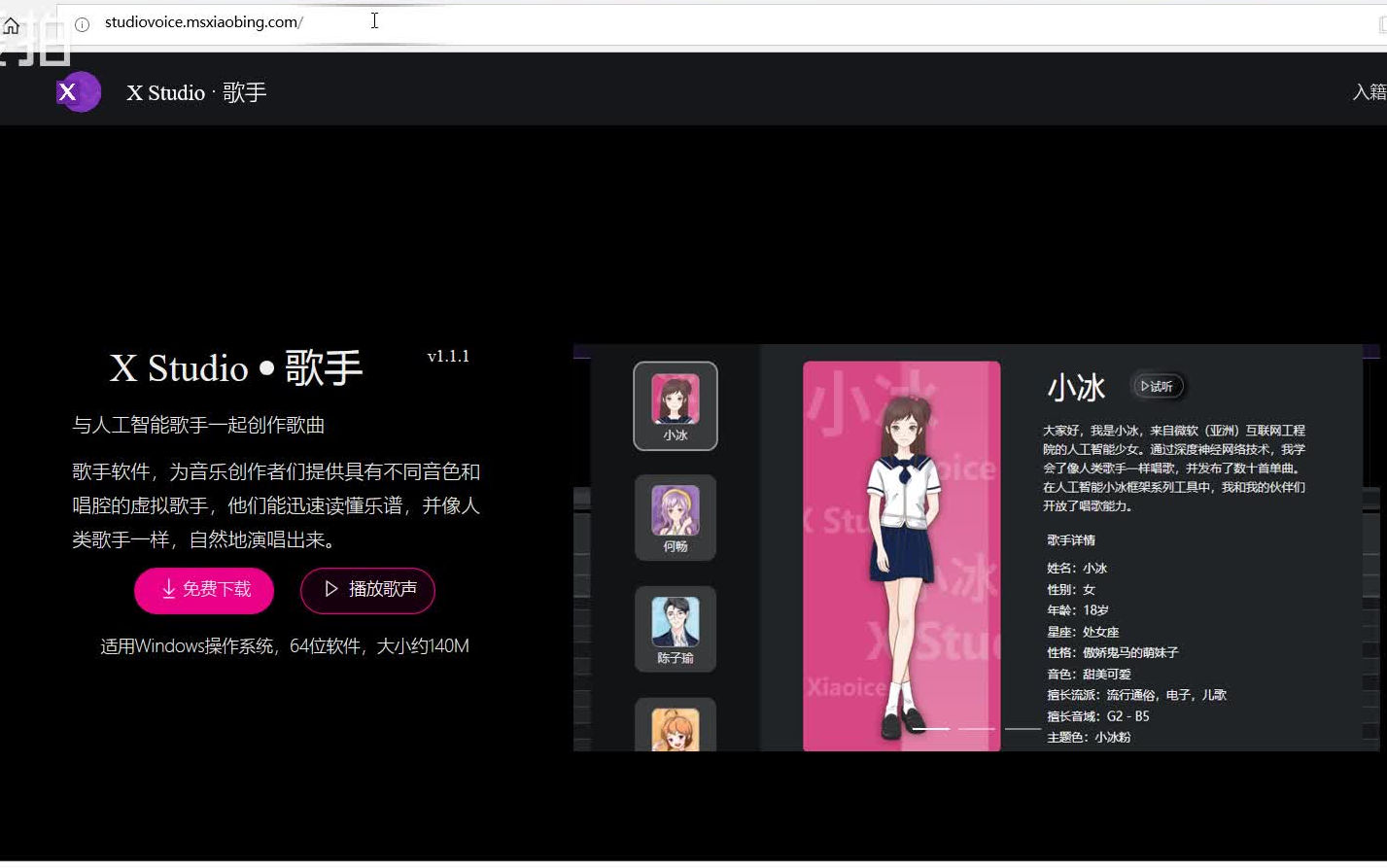Click the 小冰 character illustration

click(902, 556)
